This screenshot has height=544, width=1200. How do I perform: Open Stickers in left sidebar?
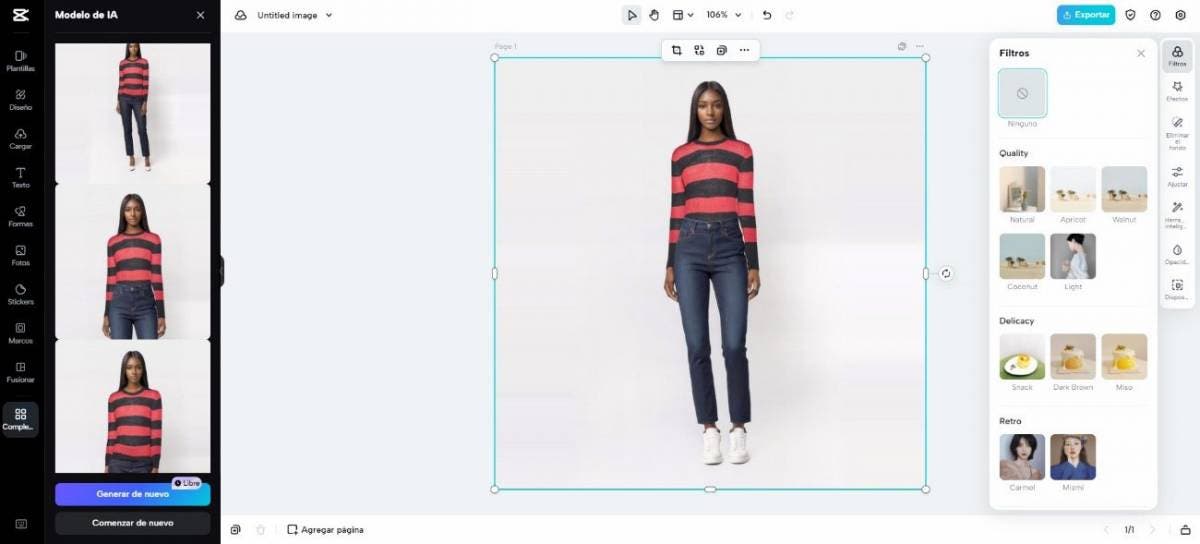[x=20, y=293]
